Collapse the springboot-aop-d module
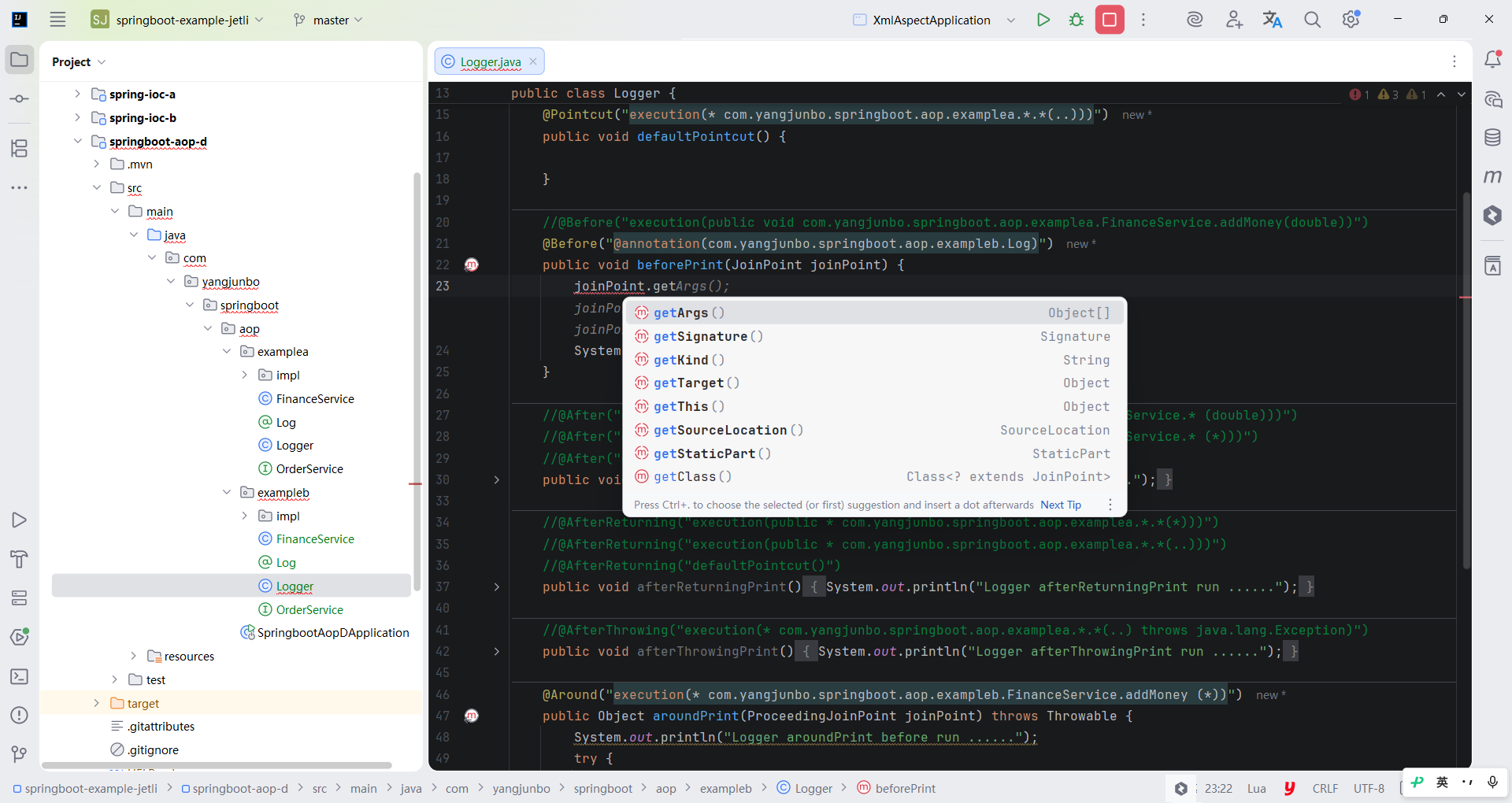The height and width of the screenshot is (803, 1512). [x=77, y=141]
